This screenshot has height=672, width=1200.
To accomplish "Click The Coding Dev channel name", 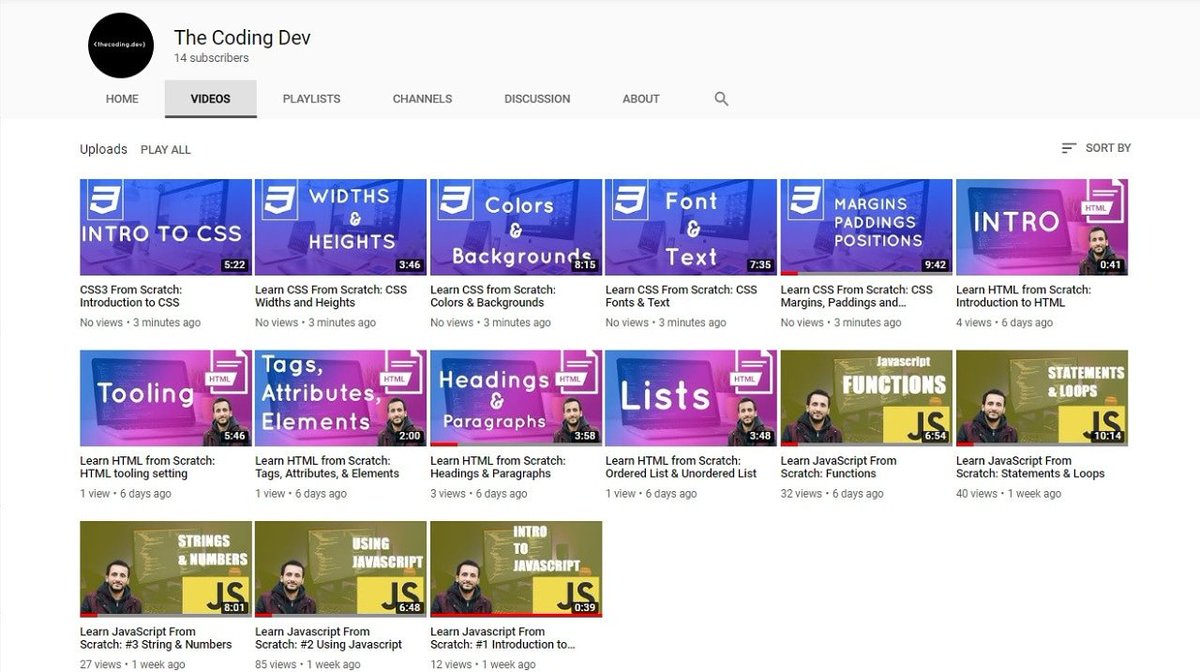I will [x=242, y=37].
